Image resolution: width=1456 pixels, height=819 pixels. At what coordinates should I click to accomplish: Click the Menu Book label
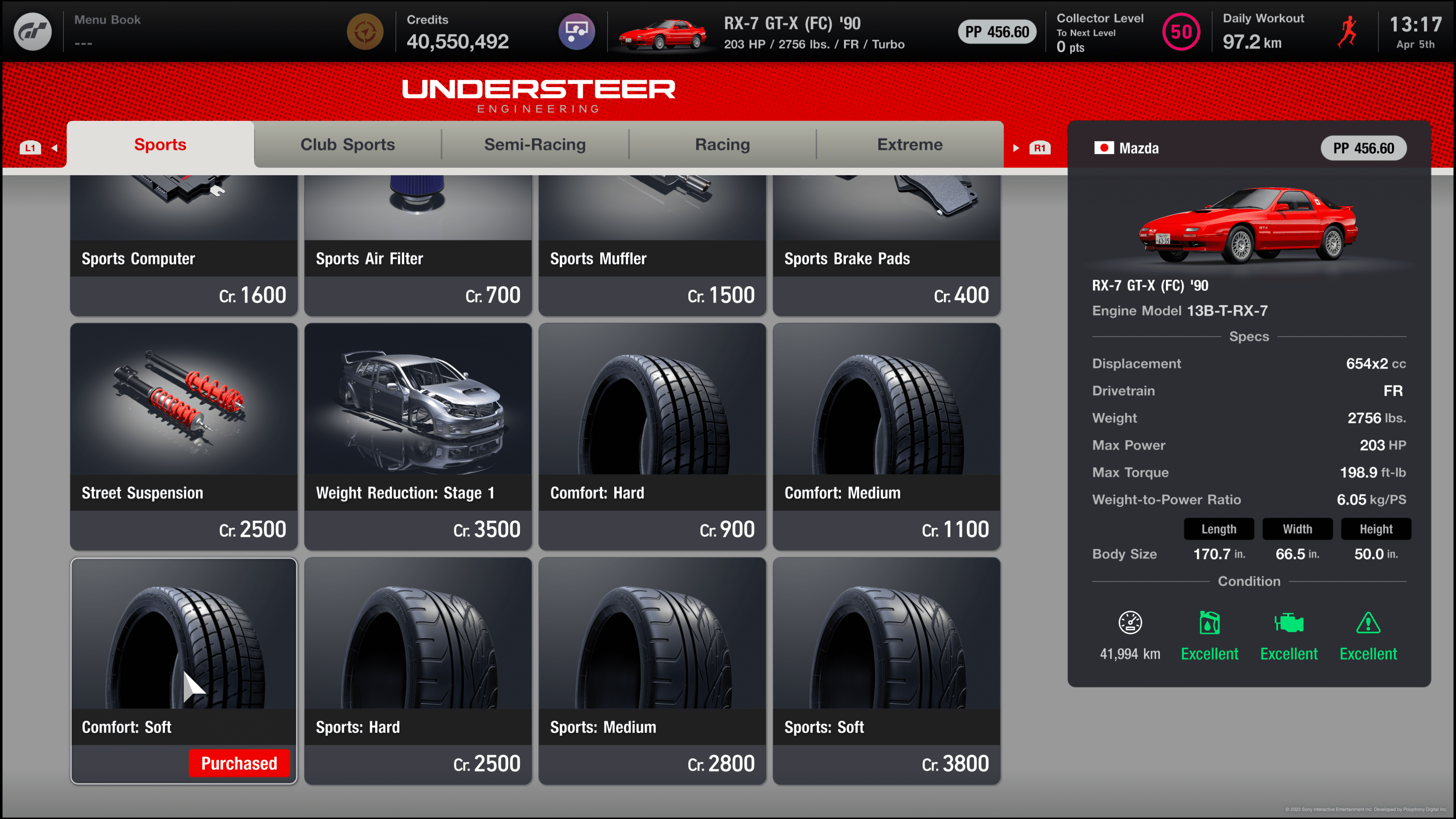[x=107, y=20]
